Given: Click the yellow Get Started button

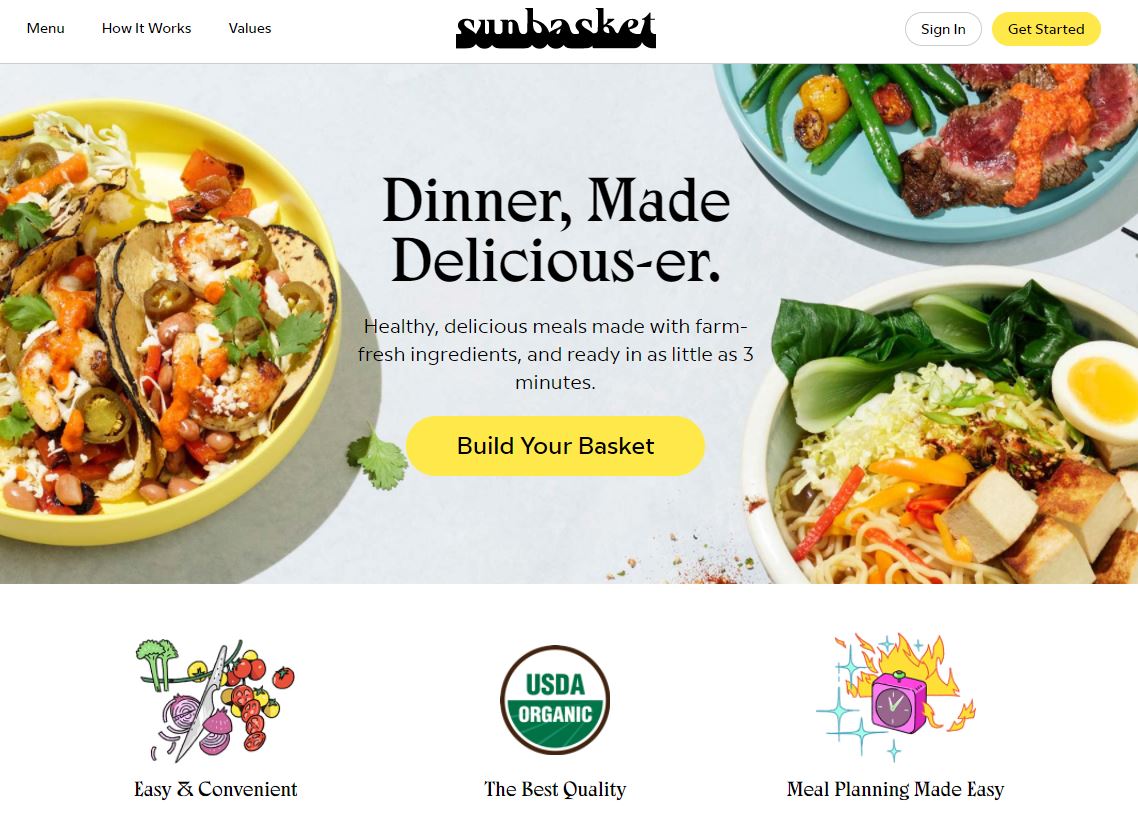Looking at the screenshot, I should pos(1046,29).
